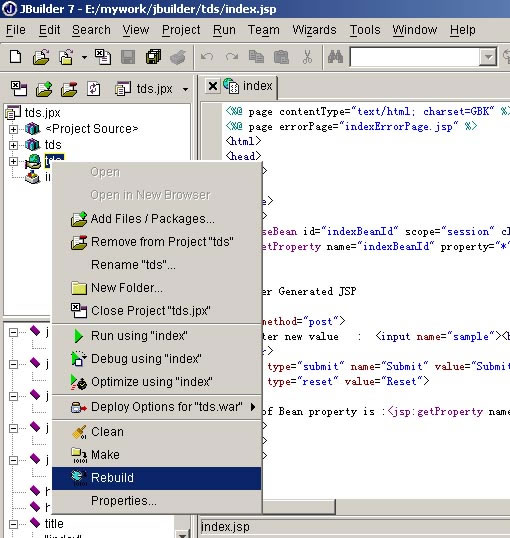Click the binoculars Find icon
Image resolution: width=510 pixels, height=538 pixels.
[x=335, y=57]
